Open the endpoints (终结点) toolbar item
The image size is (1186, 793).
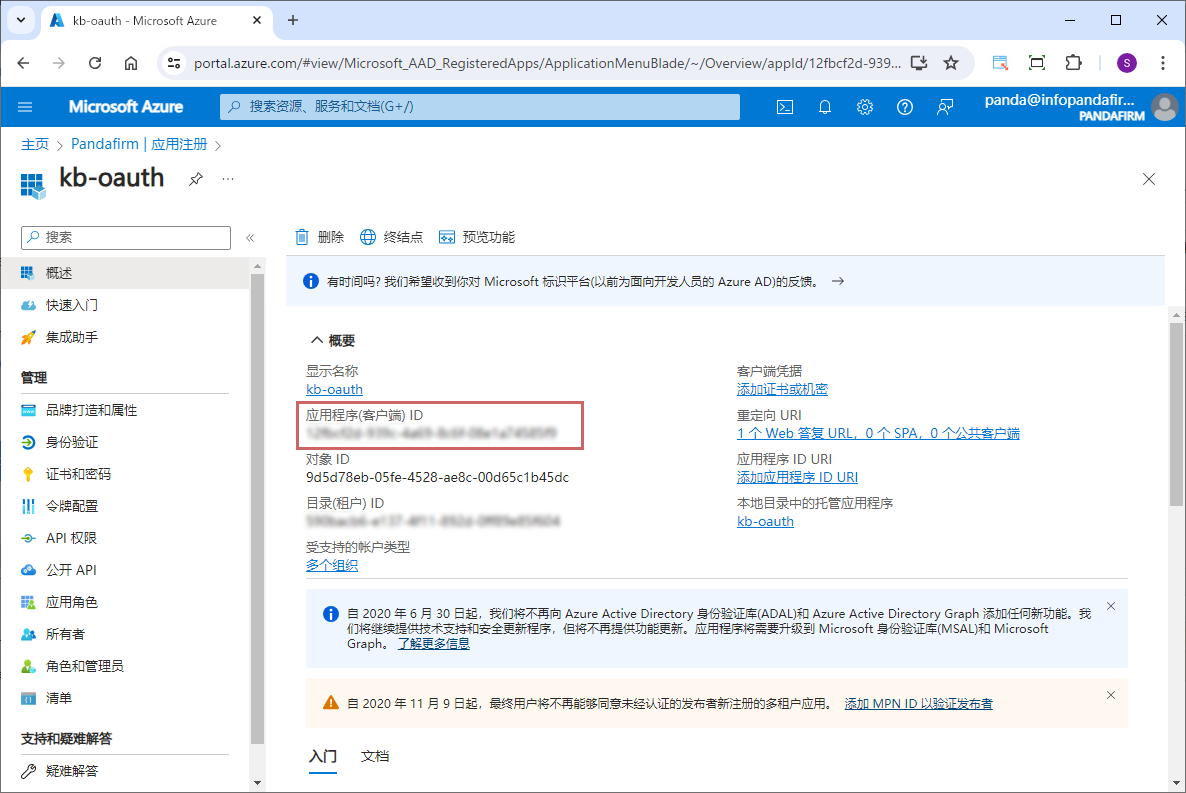(391, 237)
